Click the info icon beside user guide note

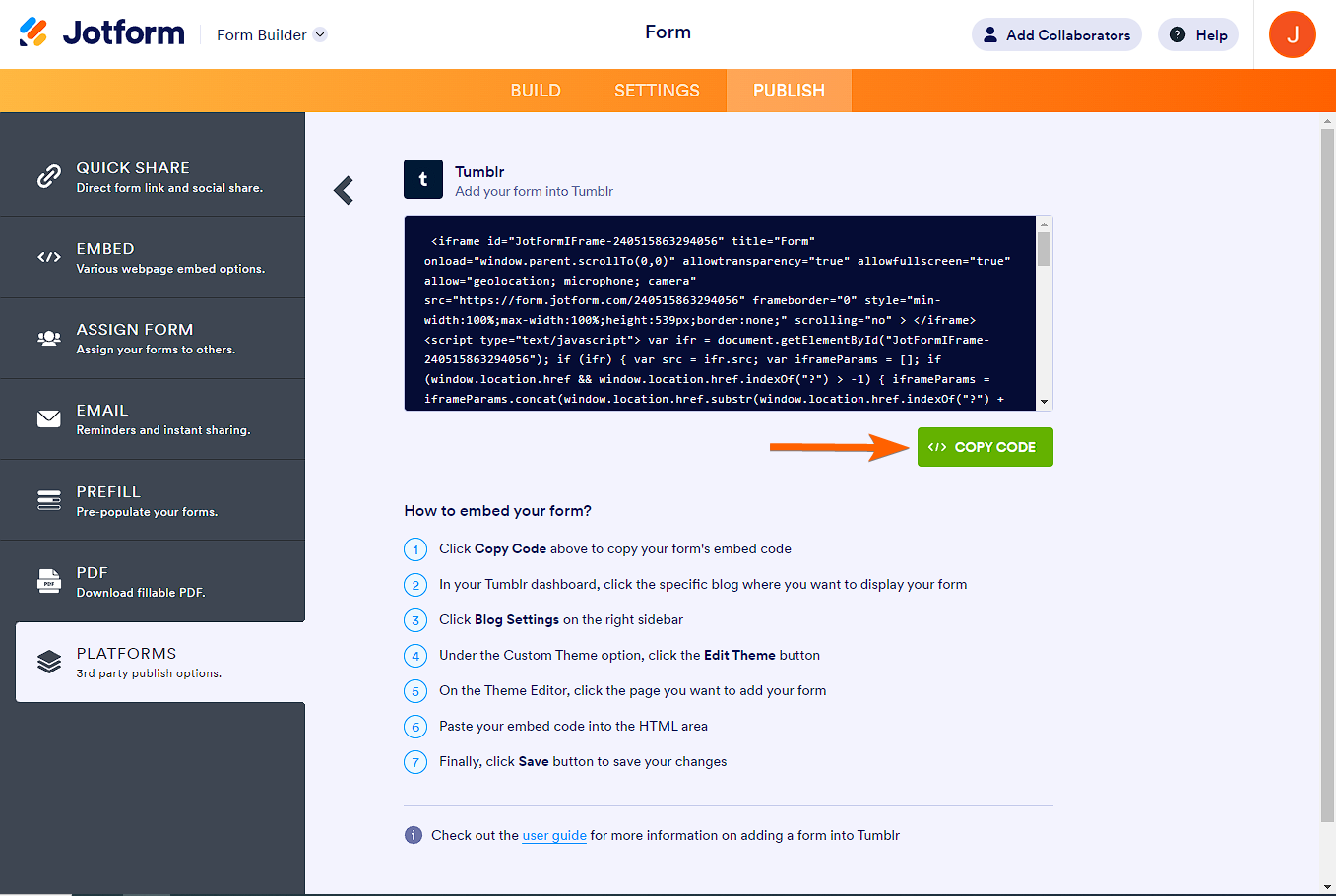[x=414, y=835]
